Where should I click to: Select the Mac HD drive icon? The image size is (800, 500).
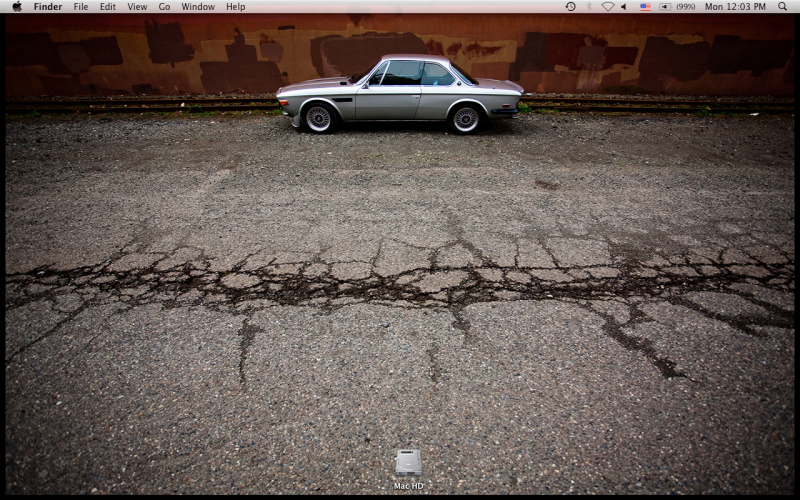[x=408, y=462]
